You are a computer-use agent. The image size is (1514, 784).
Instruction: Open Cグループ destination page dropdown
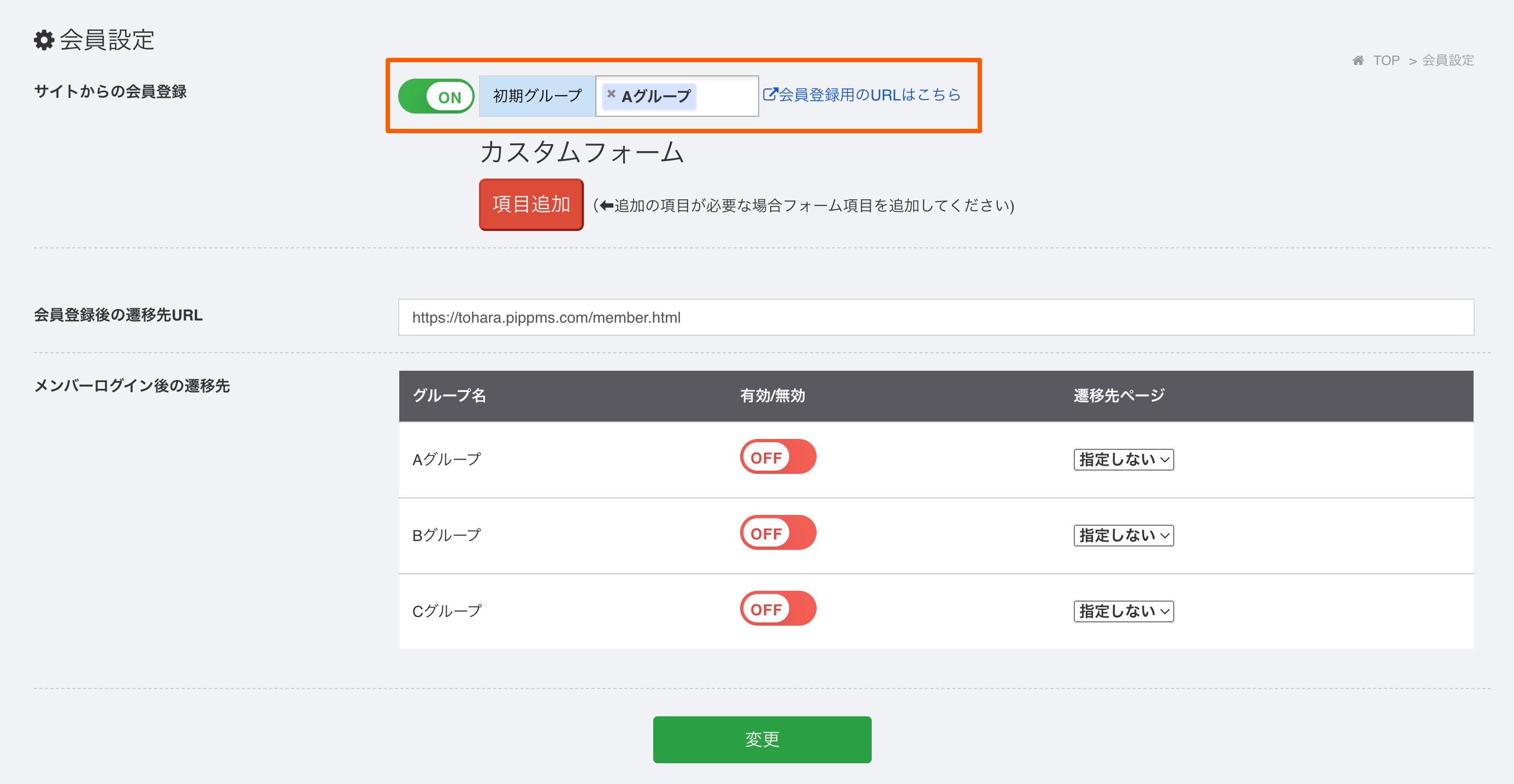[1123, 610]
